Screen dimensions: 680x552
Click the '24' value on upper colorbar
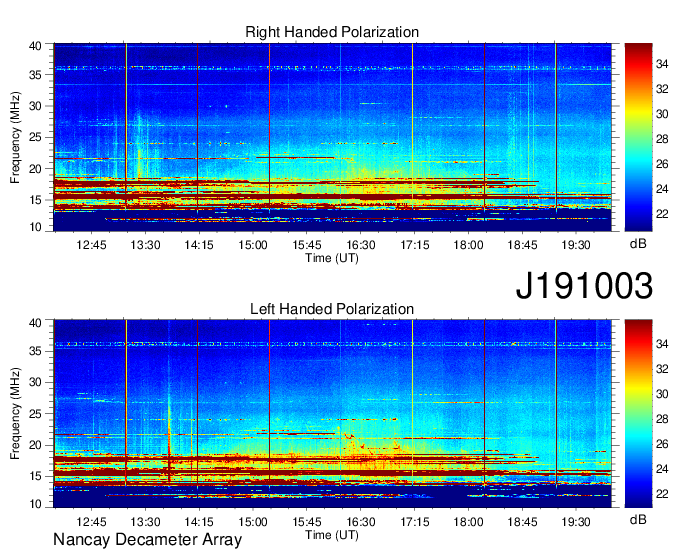click(x=662, y=189)
